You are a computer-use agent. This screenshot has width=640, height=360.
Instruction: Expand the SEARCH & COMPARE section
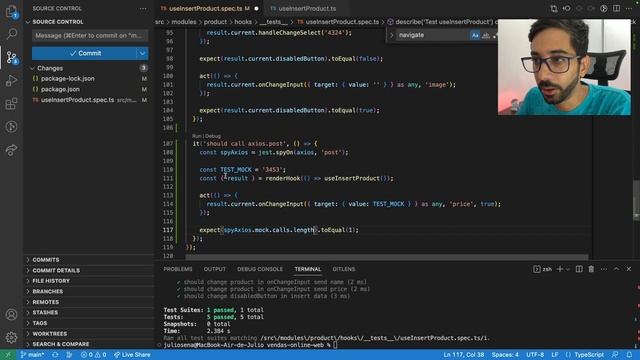pyautogui.click(x=60, y=344)
